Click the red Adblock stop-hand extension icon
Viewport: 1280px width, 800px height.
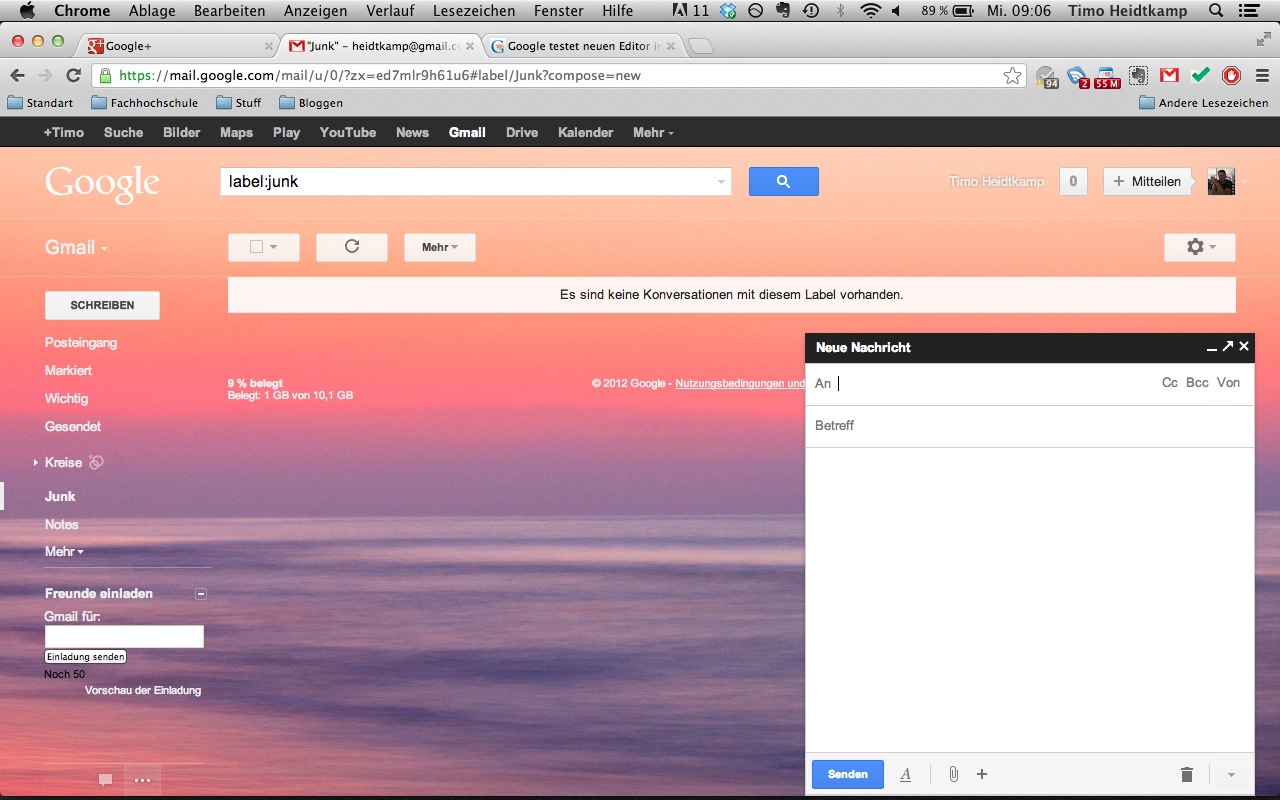[1232, 75]
